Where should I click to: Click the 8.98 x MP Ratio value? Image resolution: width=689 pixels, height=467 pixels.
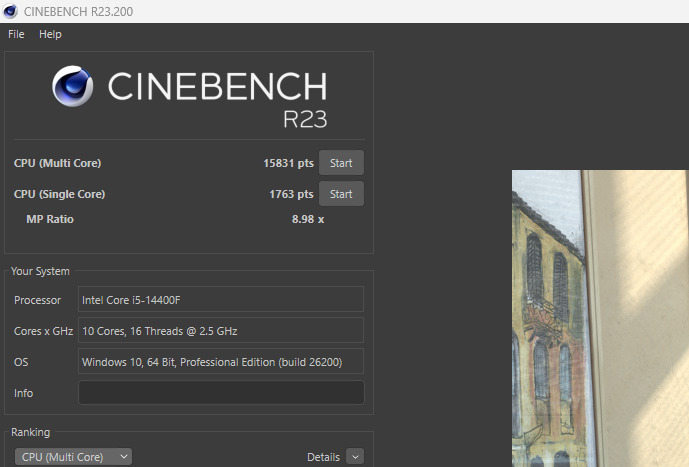[308, 219]
